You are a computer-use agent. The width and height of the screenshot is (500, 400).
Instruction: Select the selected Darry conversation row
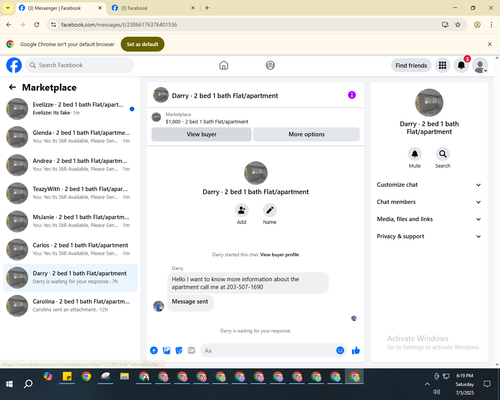(x=70, y=278)
